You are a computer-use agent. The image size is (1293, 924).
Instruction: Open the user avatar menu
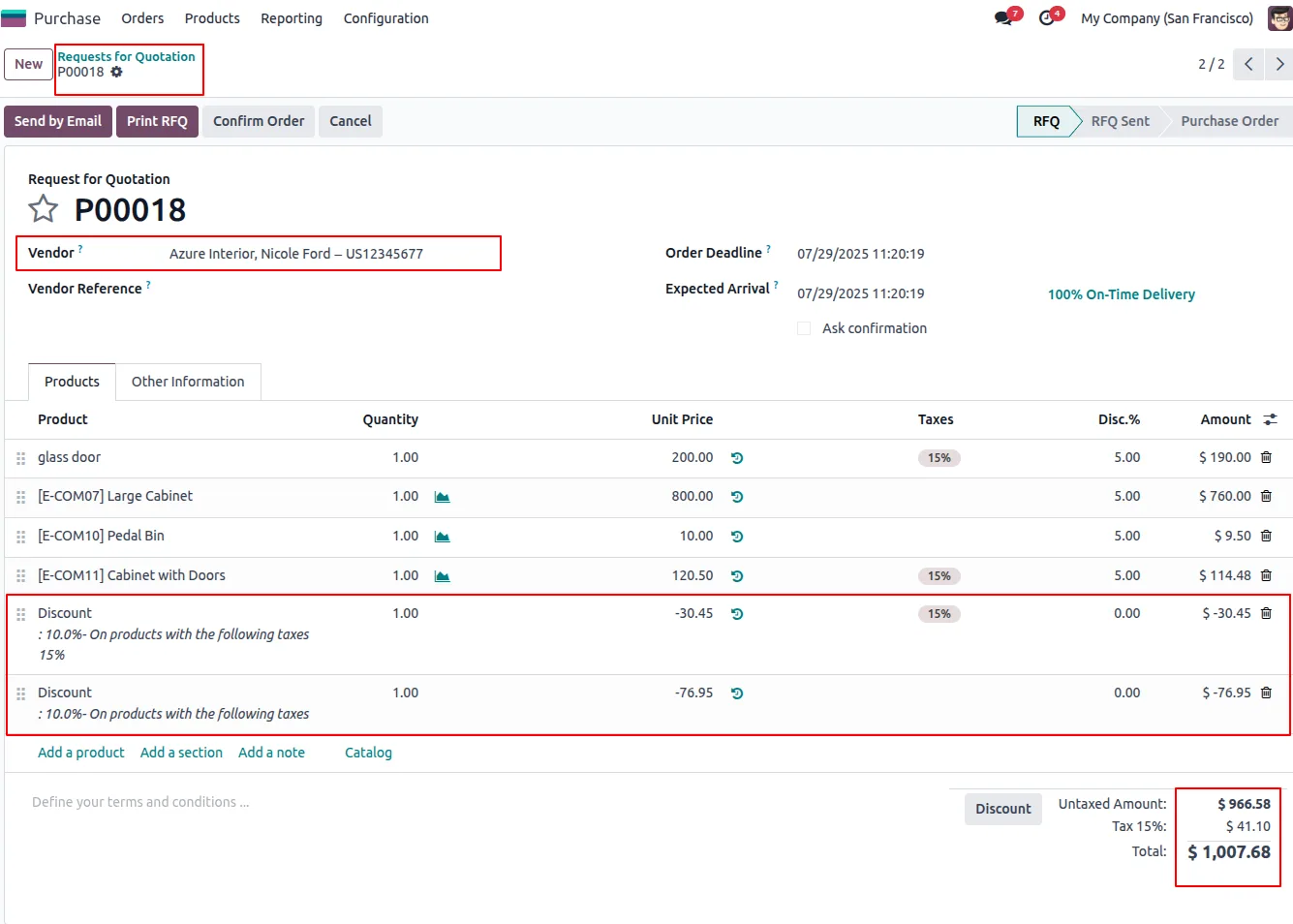pyautogui.click(x=1279, y=18)
